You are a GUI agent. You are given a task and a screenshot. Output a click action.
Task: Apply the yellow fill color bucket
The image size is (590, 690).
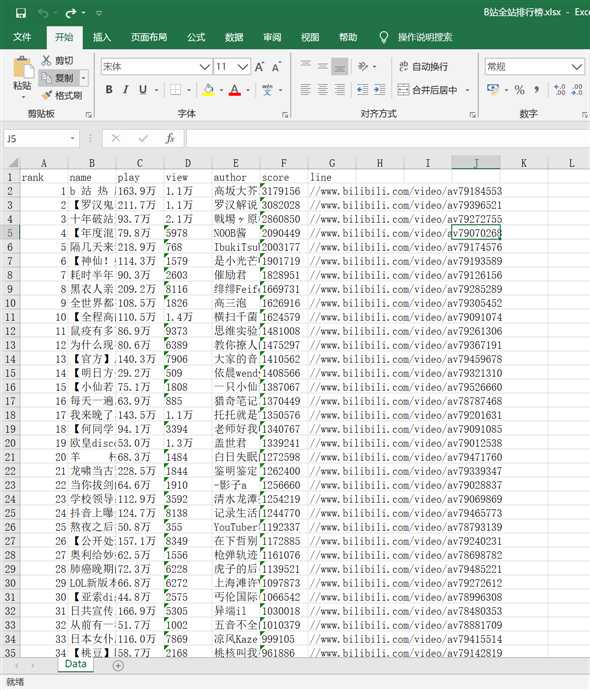(x=209, y=90)
